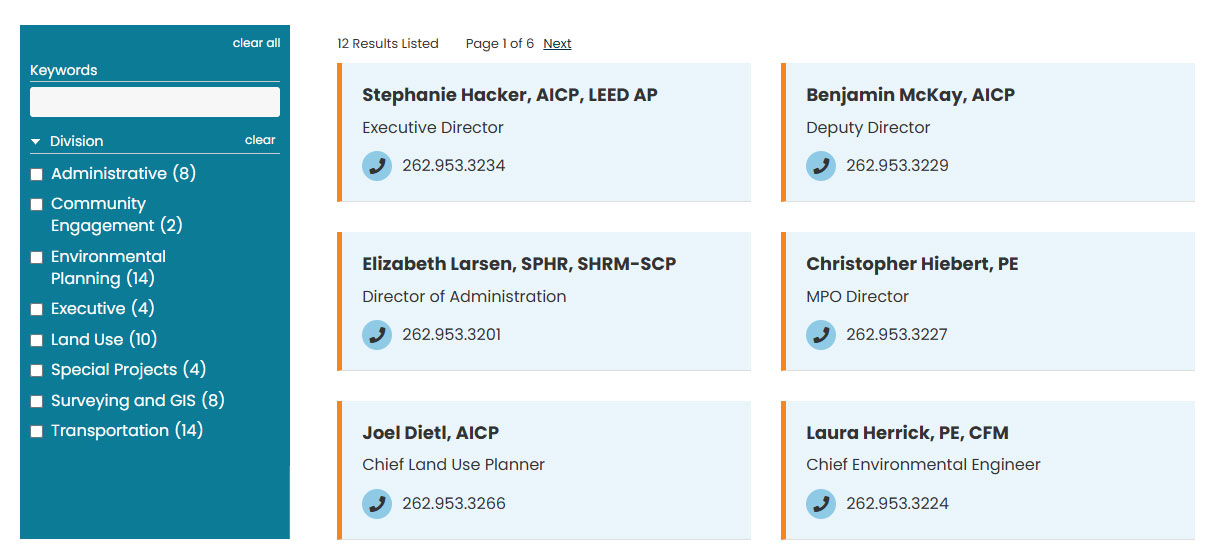Open Stephanie Hacker's staff card

point(509,95)
